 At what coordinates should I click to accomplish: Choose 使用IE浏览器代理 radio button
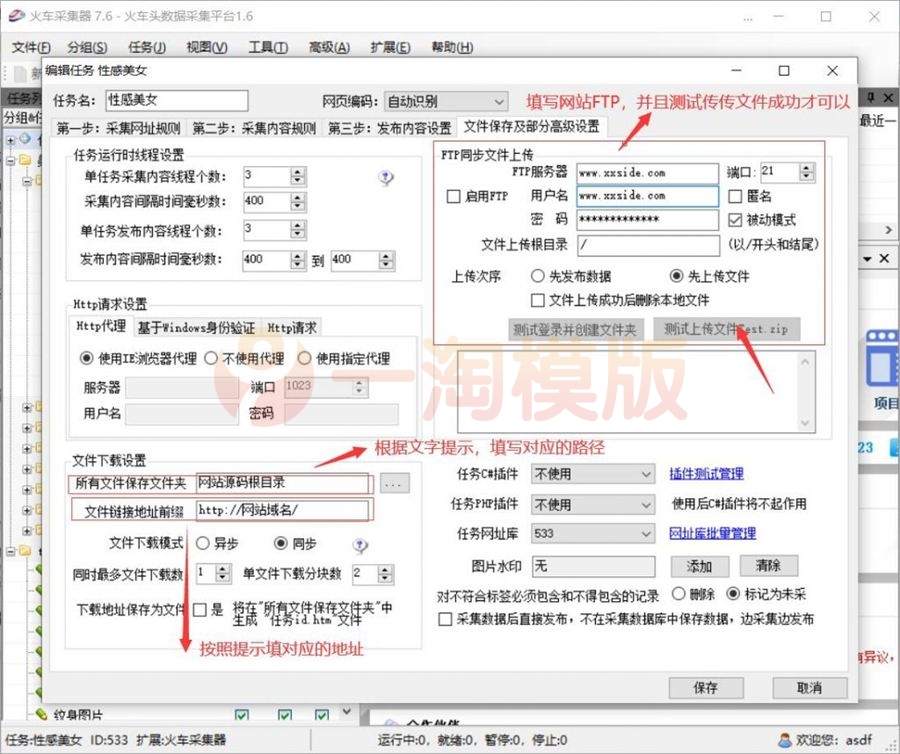coord(86,359)
